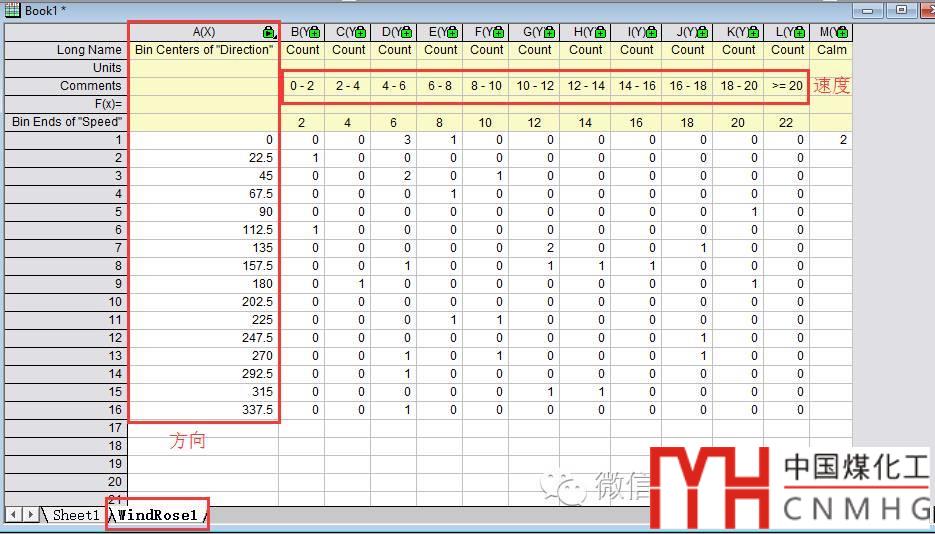Select the F(x)= label row header

coord(66,104)
